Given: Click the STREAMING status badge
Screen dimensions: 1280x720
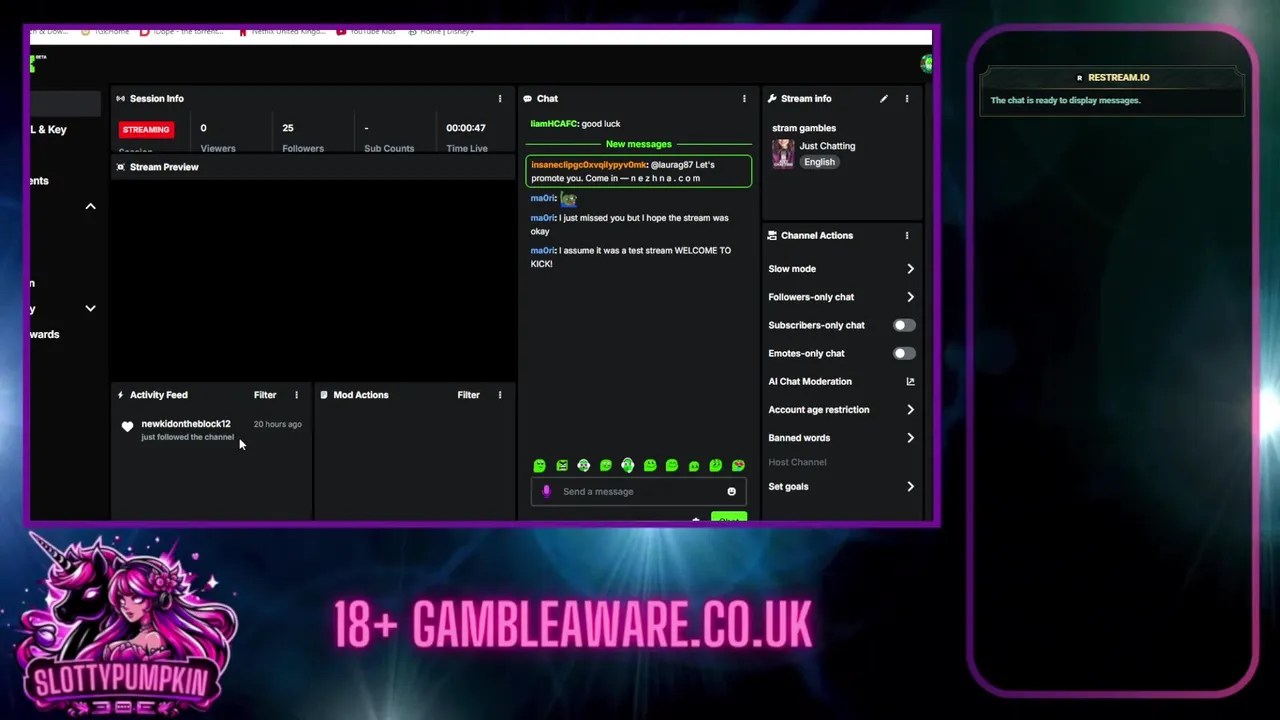Looking at the screenshot, I should click(146, 130).
